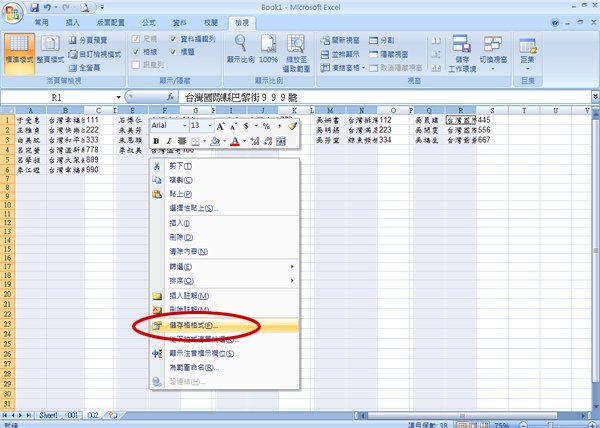Viewport: 600px width, 428px height.
Task: Select 清除內容 Clear Contents
Action: tap(224, 252)
